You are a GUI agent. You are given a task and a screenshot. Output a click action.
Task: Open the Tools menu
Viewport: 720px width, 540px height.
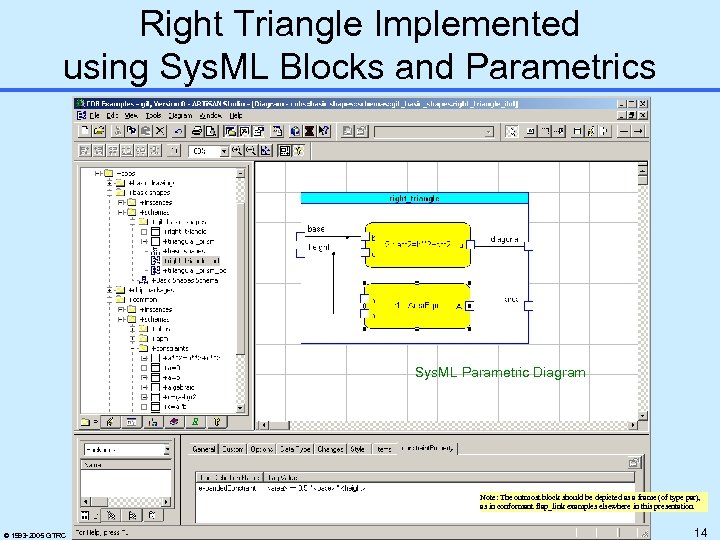coord(153,115)
